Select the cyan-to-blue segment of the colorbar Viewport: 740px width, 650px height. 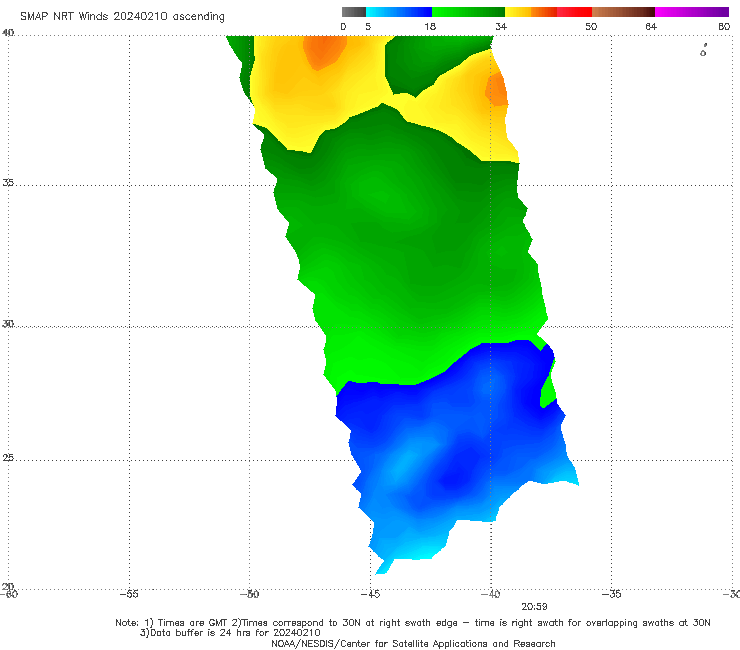point(399,12)
